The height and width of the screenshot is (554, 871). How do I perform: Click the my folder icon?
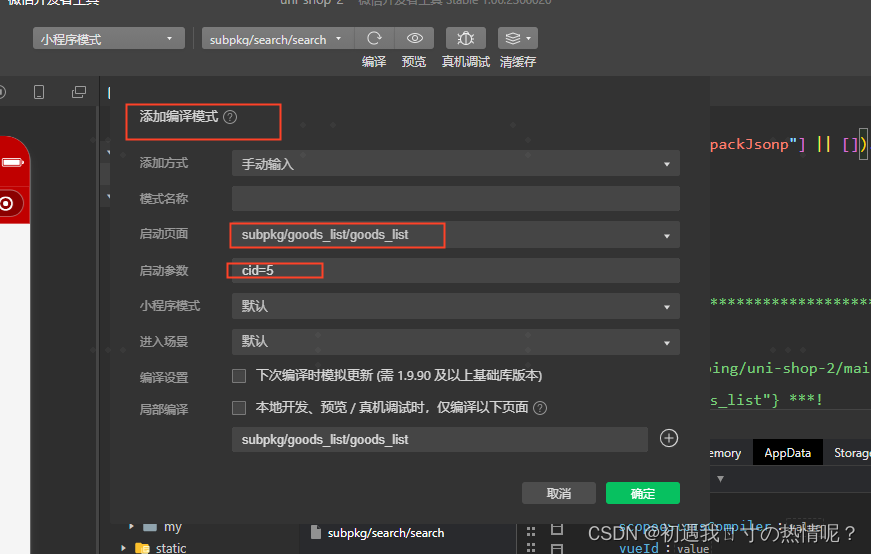tap(149, 526)
